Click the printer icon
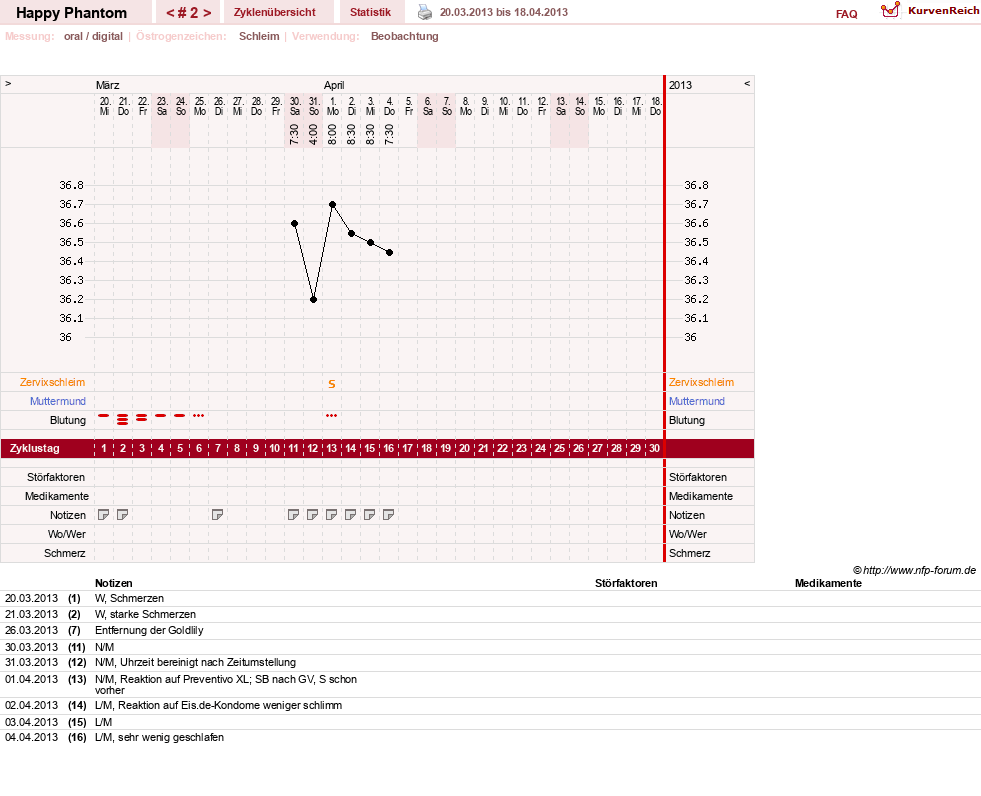Viewport: 981px width, 796px height. (425, 12)
